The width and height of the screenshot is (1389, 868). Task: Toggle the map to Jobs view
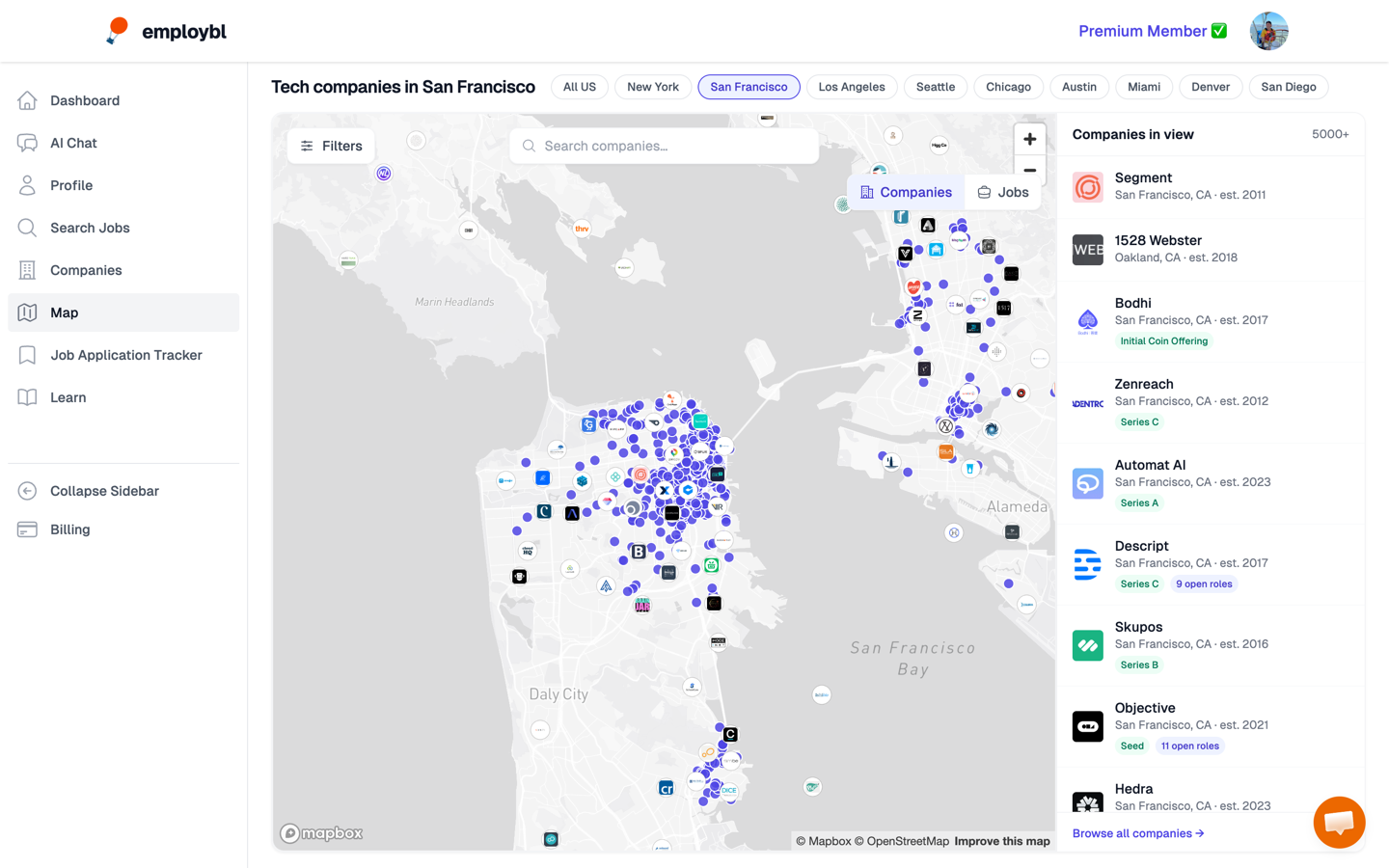point(1003,192)
